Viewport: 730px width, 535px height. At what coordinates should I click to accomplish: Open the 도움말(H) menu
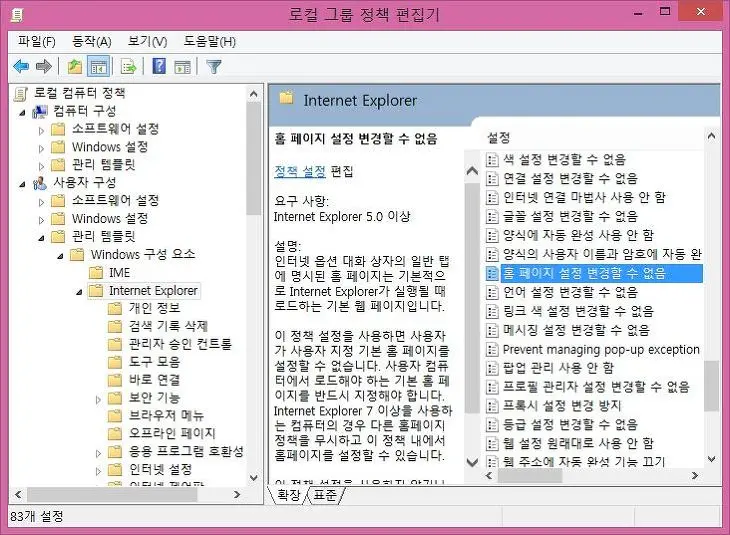(210, 41)
